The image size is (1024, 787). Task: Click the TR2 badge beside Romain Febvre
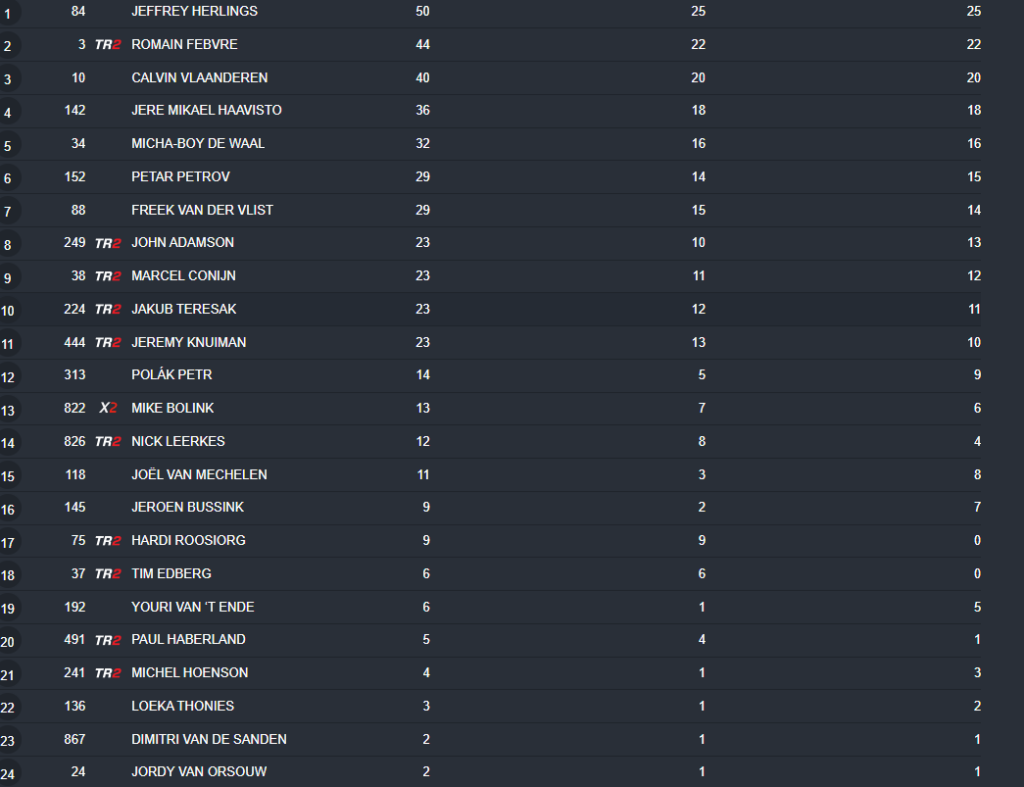pyautogui.click(x=108, y=45)
